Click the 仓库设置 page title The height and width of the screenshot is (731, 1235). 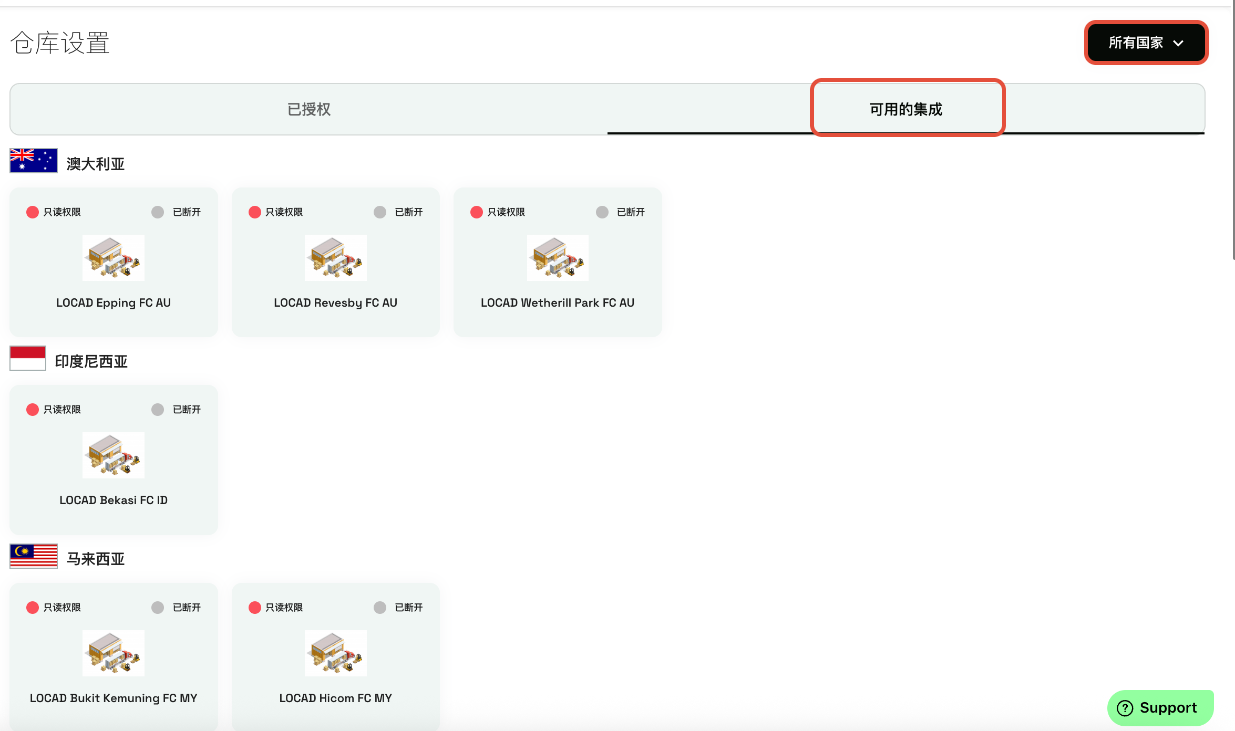[x=60, y=43]
